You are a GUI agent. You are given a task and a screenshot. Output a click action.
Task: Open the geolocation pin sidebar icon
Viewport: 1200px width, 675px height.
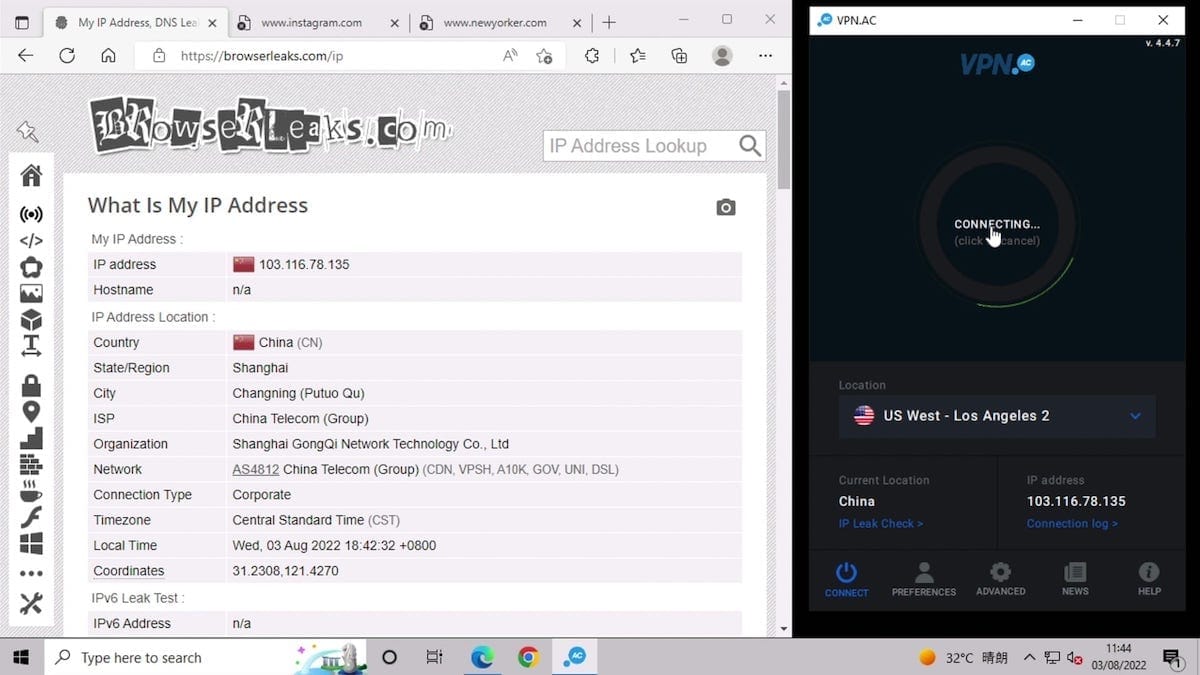coord(31,412)
